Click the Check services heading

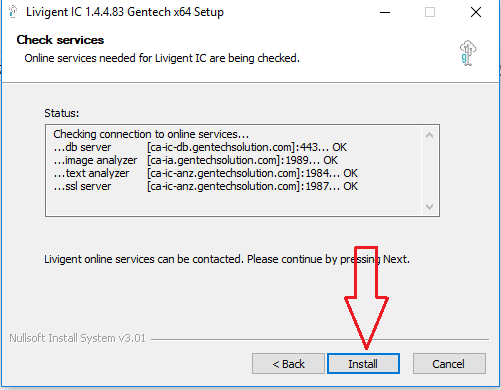(60, 40)
